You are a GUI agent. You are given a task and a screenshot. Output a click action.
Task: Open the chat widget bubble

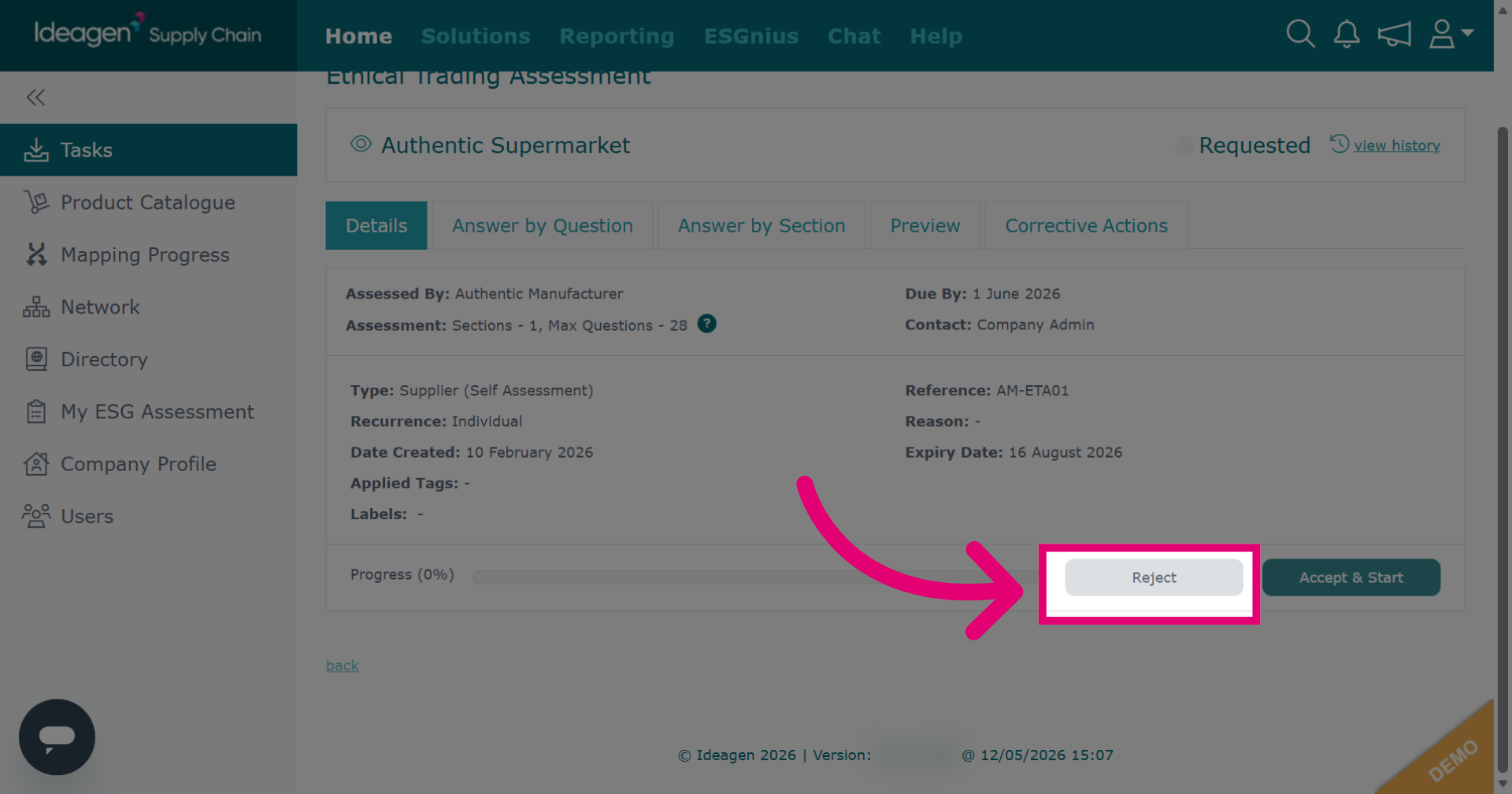pyautogui.click(x=57, y=737)
